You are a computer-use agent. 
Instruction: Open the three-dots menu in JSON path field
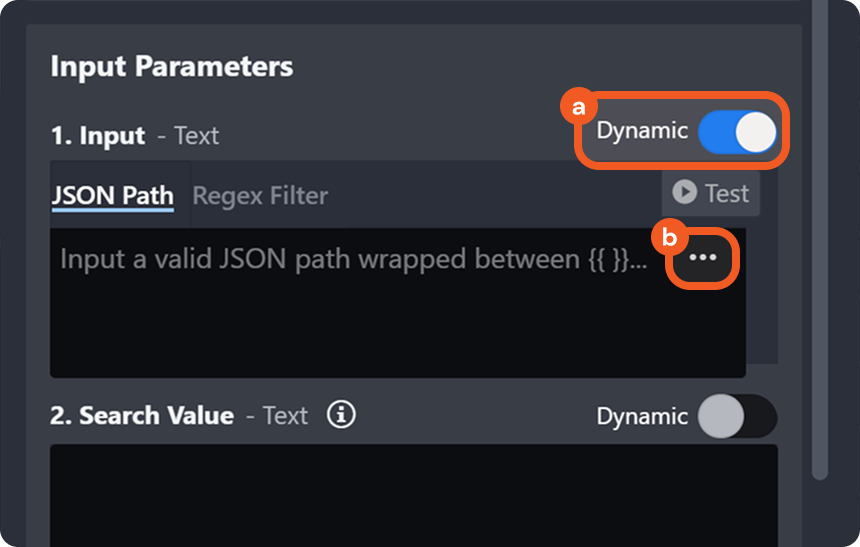704,258
